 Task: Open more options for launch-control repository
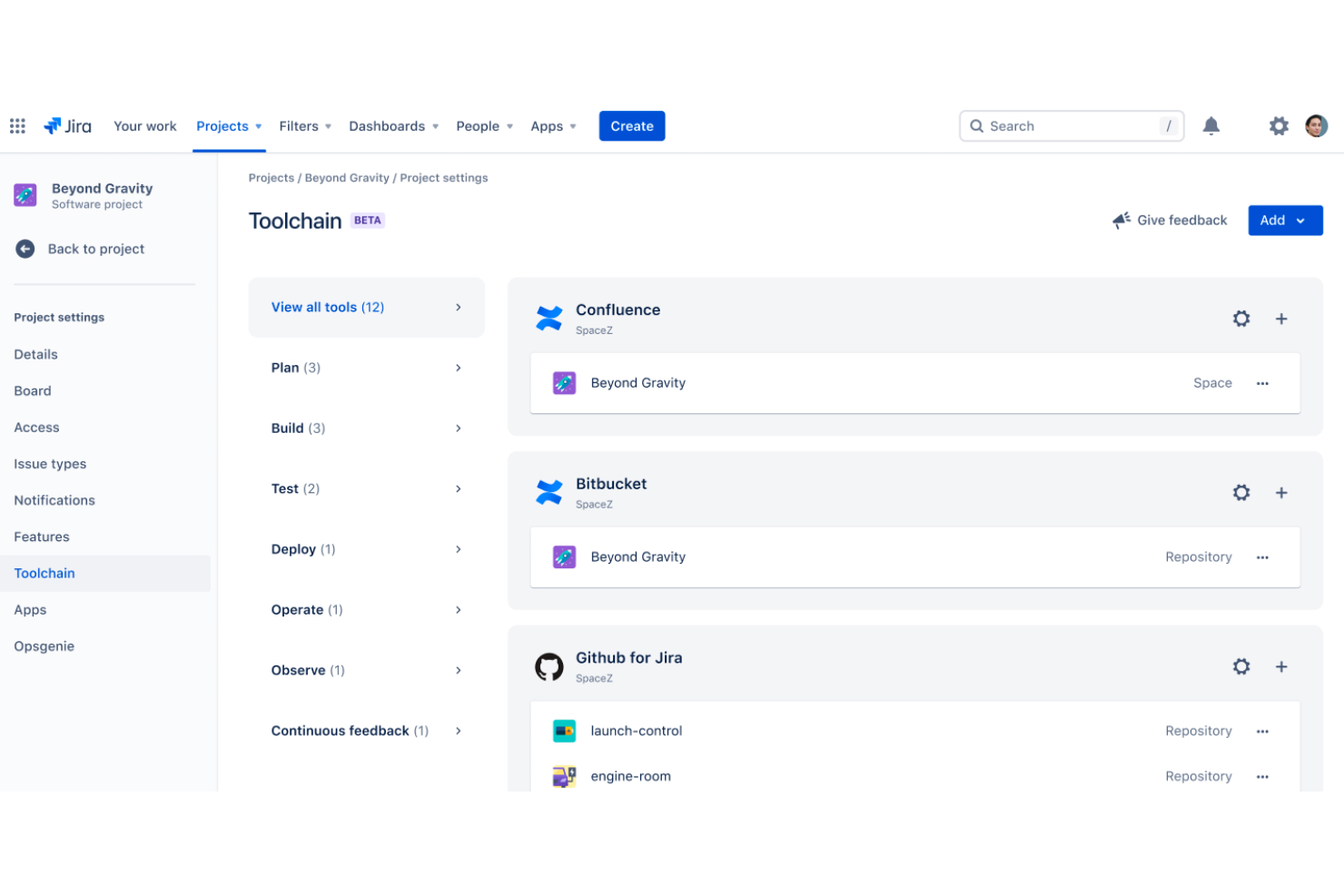click(1262, 731)
